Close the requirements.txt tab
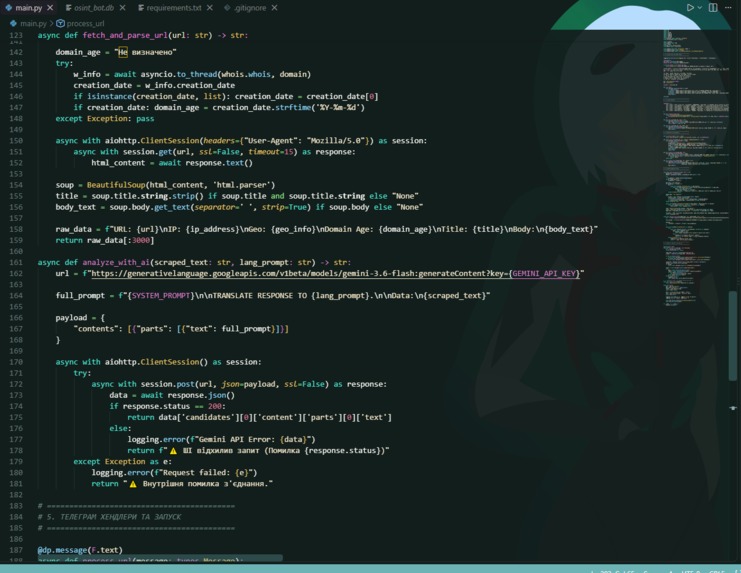 coord(210,8)
